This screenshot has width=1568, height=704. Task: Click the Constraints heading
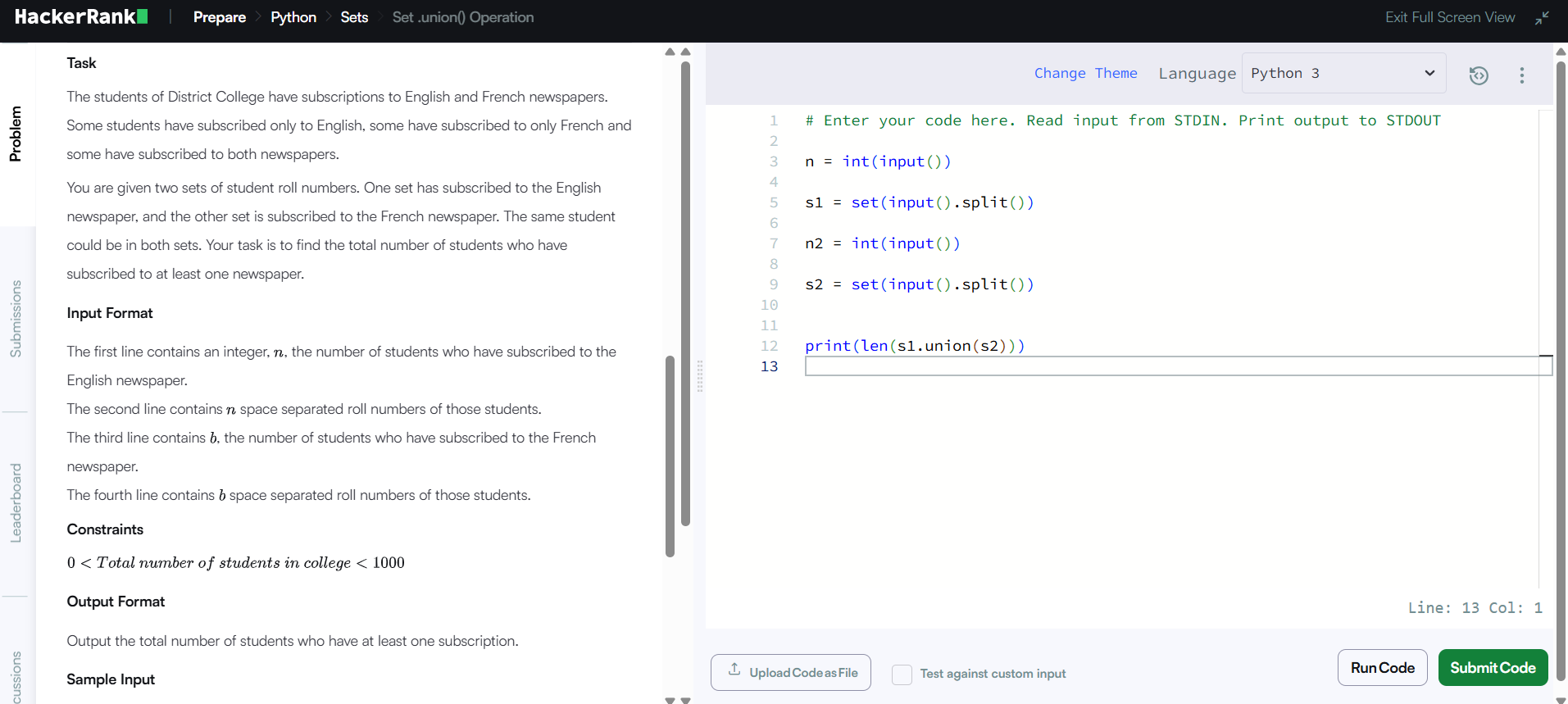[105, 529]
